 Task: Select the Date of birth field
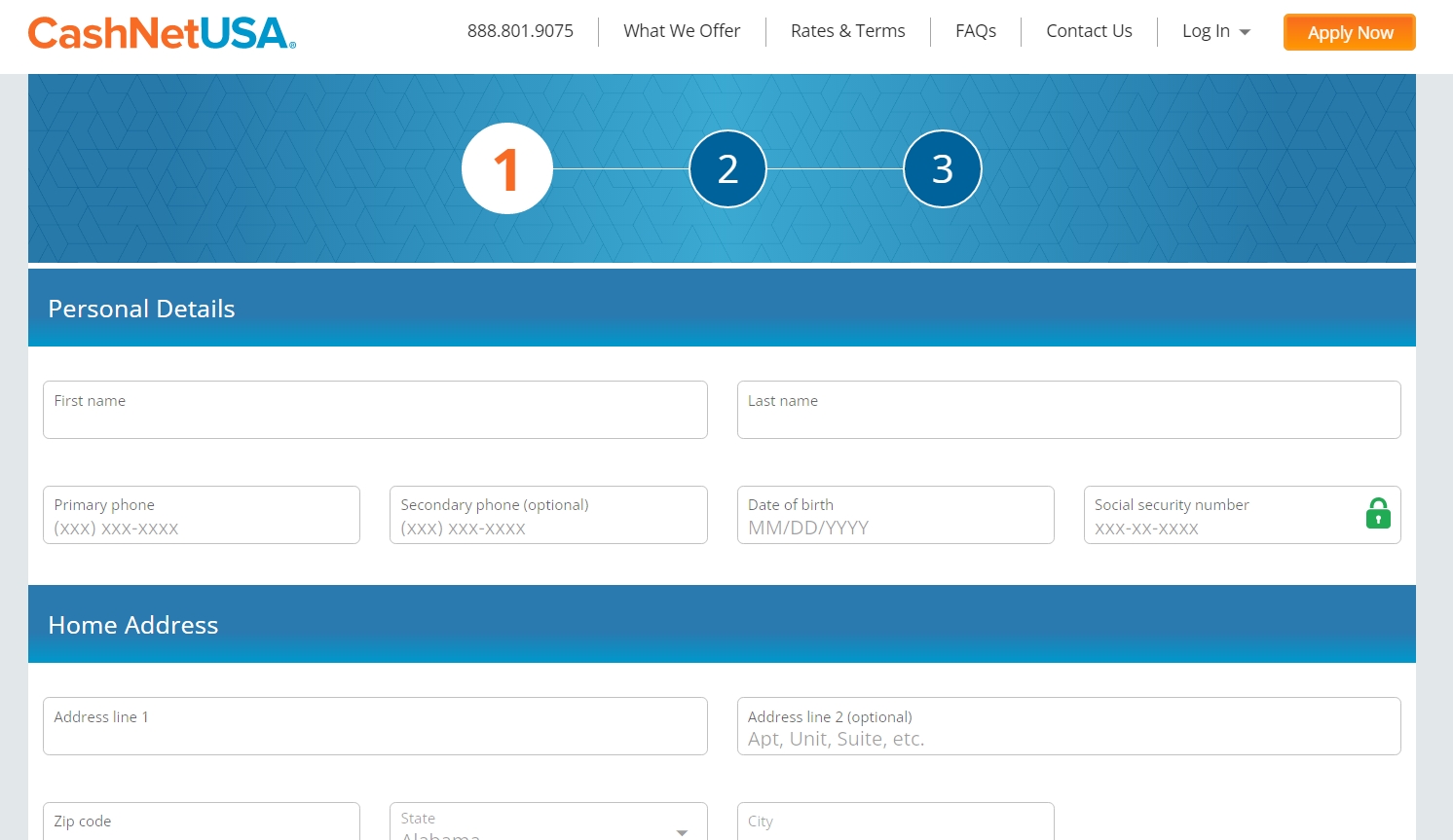pos(895,515)
